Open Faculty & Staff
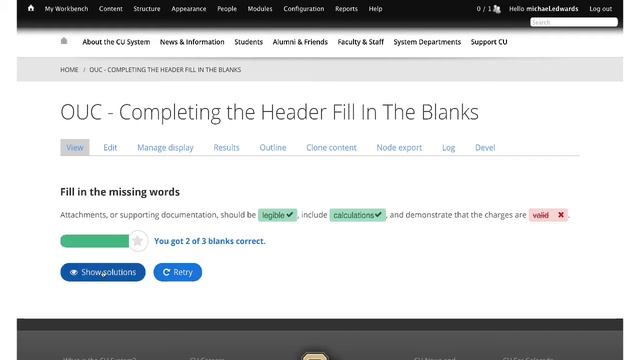 pos(360,42)
